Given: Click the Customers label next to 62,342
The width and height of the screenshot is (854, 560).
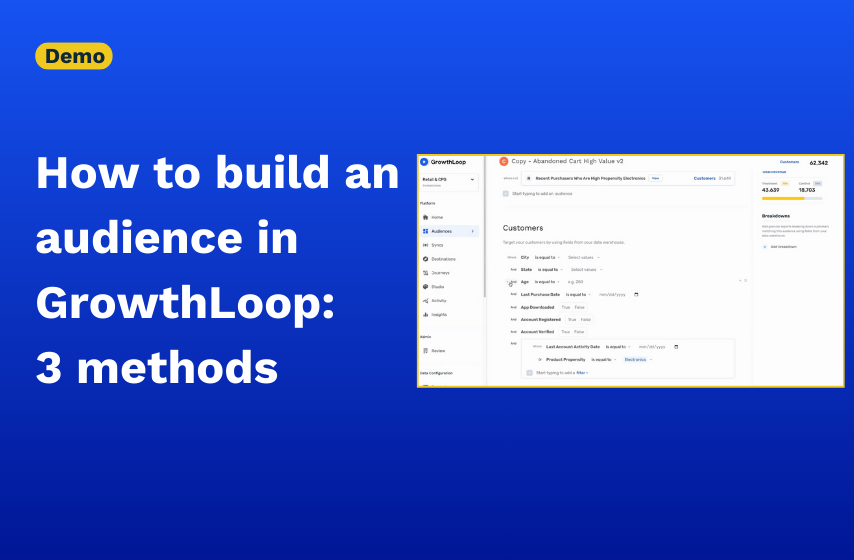Looking at the screenshot, I should click(x=789, y=162).
